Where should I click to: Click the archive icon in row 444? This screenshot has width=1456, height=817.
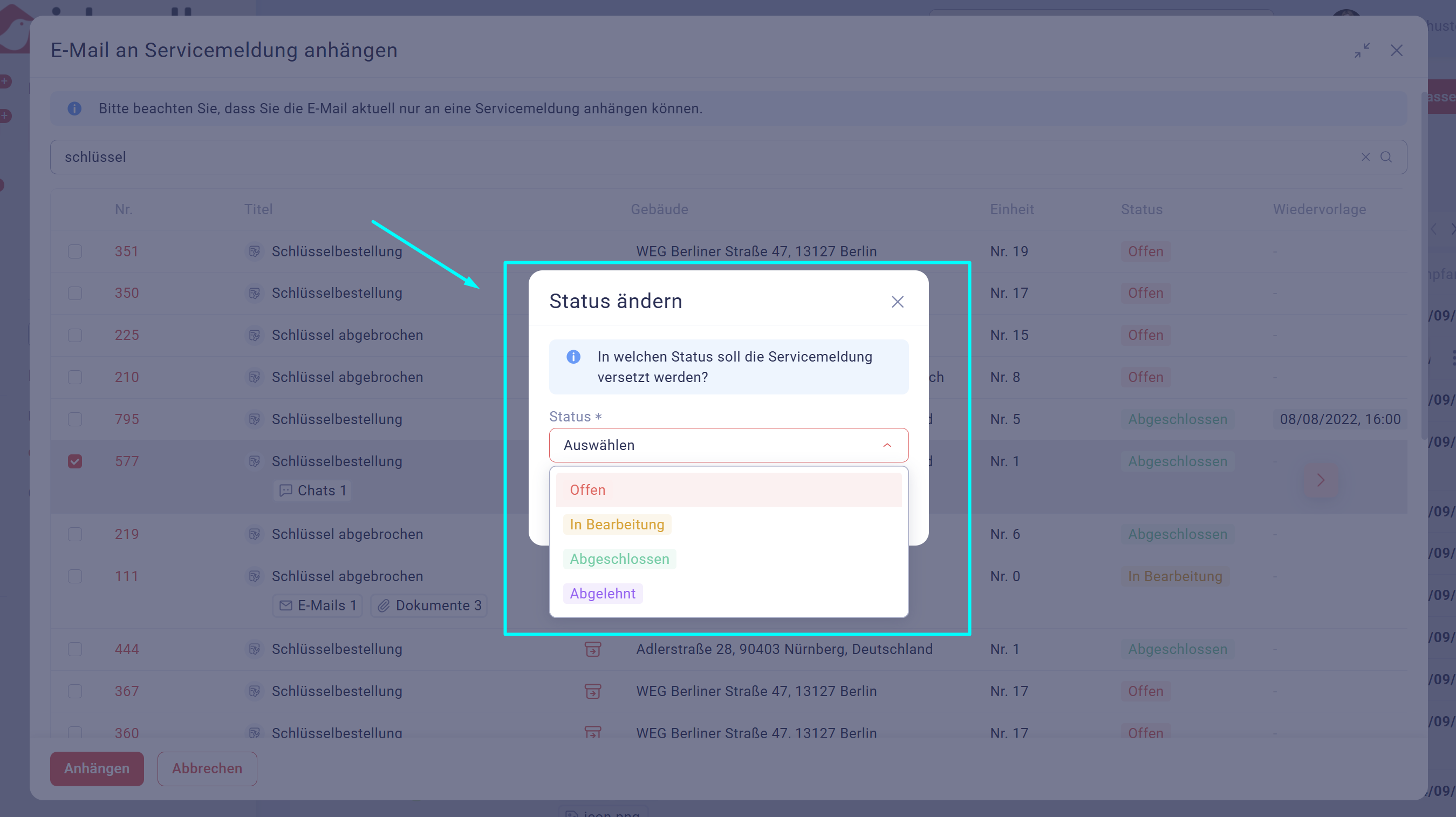[592, 649]
